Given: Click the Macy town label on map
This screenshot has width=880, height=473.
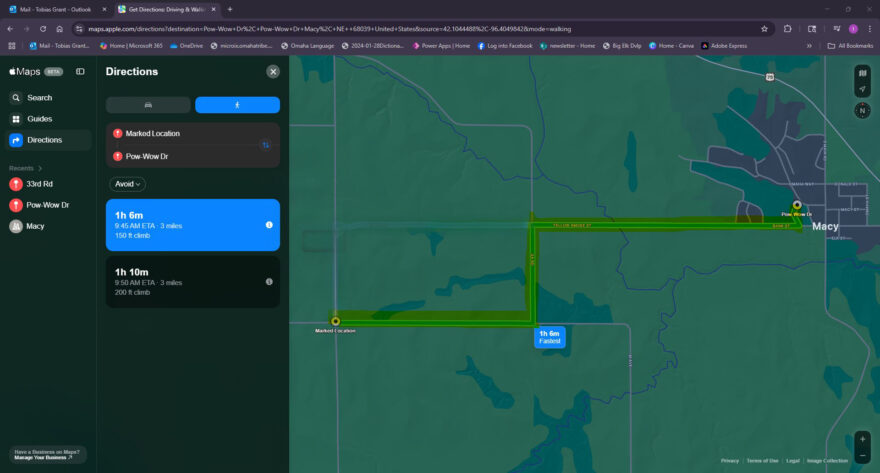Looking at the screenshot, I should [825, 226].
